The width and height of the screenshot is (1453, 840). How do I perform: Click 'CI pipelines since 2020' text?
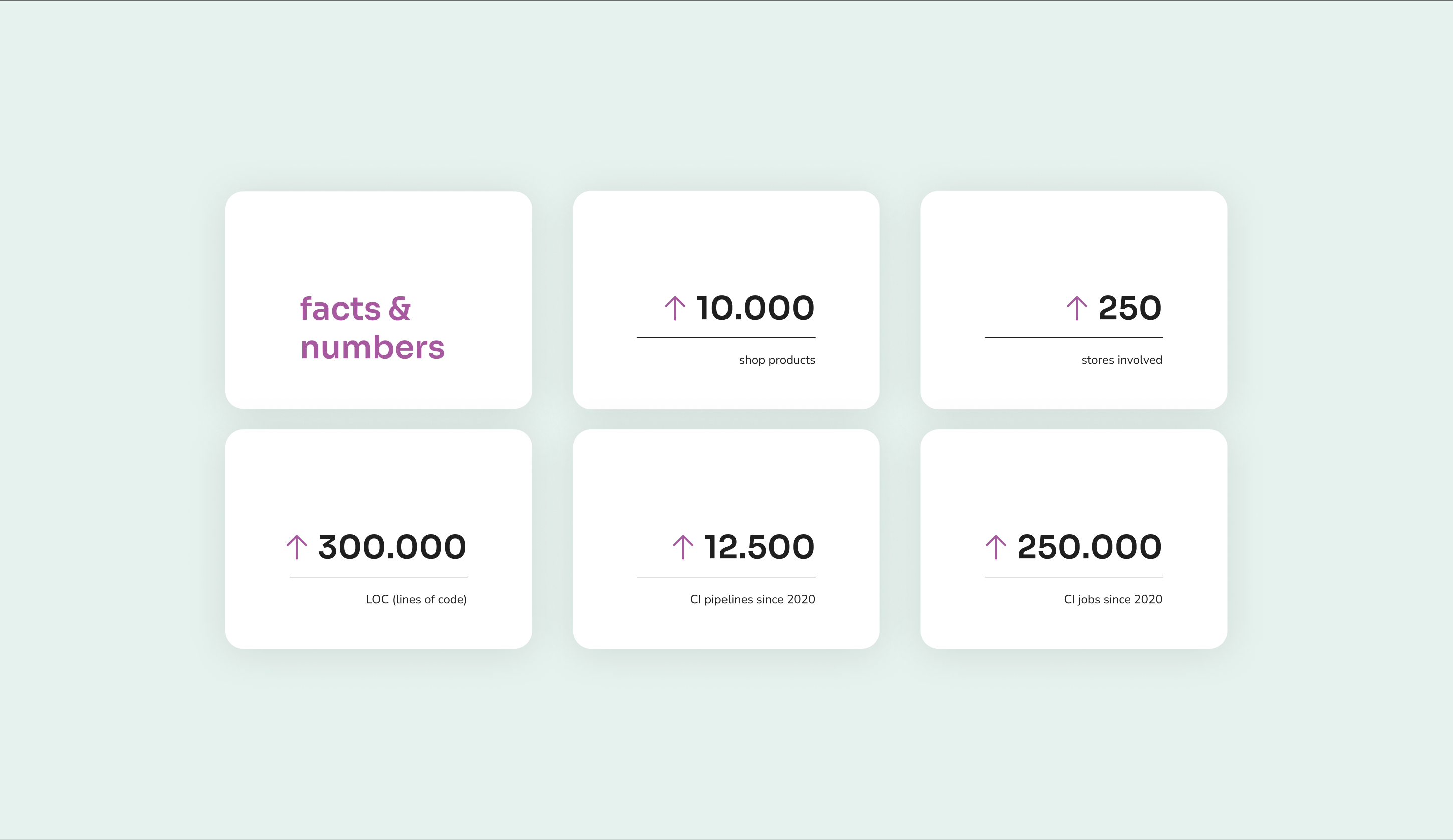point(753,599)
